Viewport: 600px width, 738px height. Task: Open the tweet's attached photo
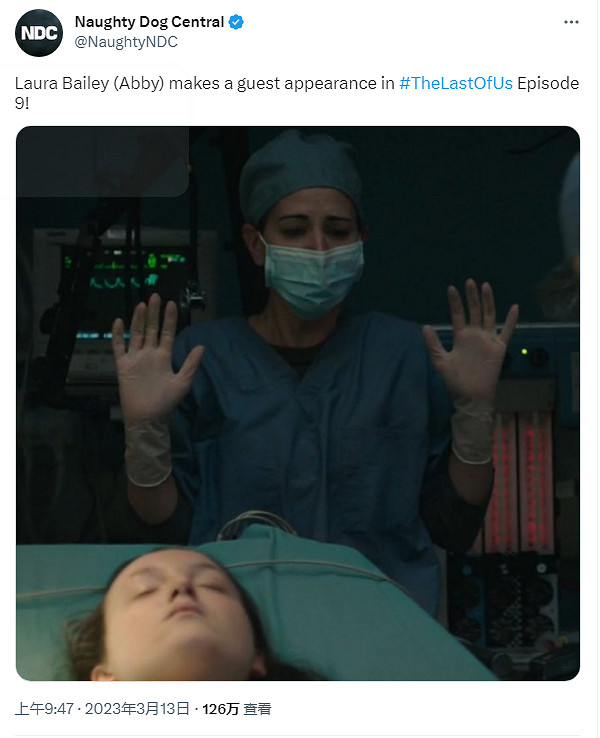tap(298, 403)
